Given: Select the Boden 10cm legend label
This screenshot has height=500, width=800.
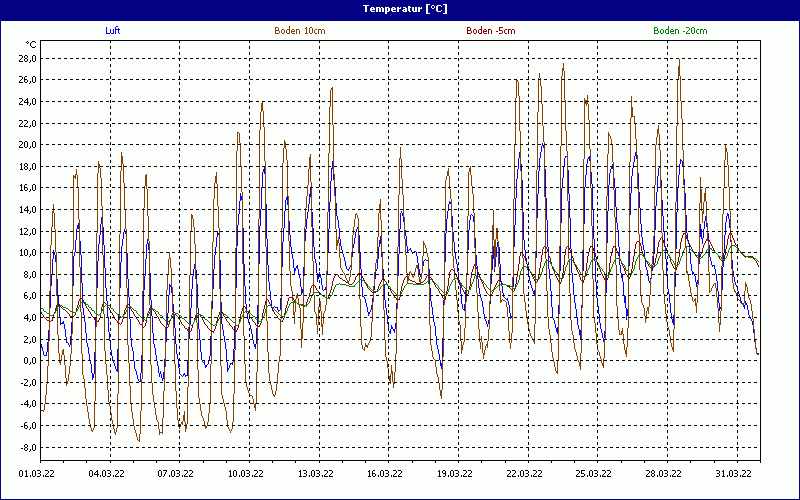Looking at the screenshot, I should click(x=299, y=31).
